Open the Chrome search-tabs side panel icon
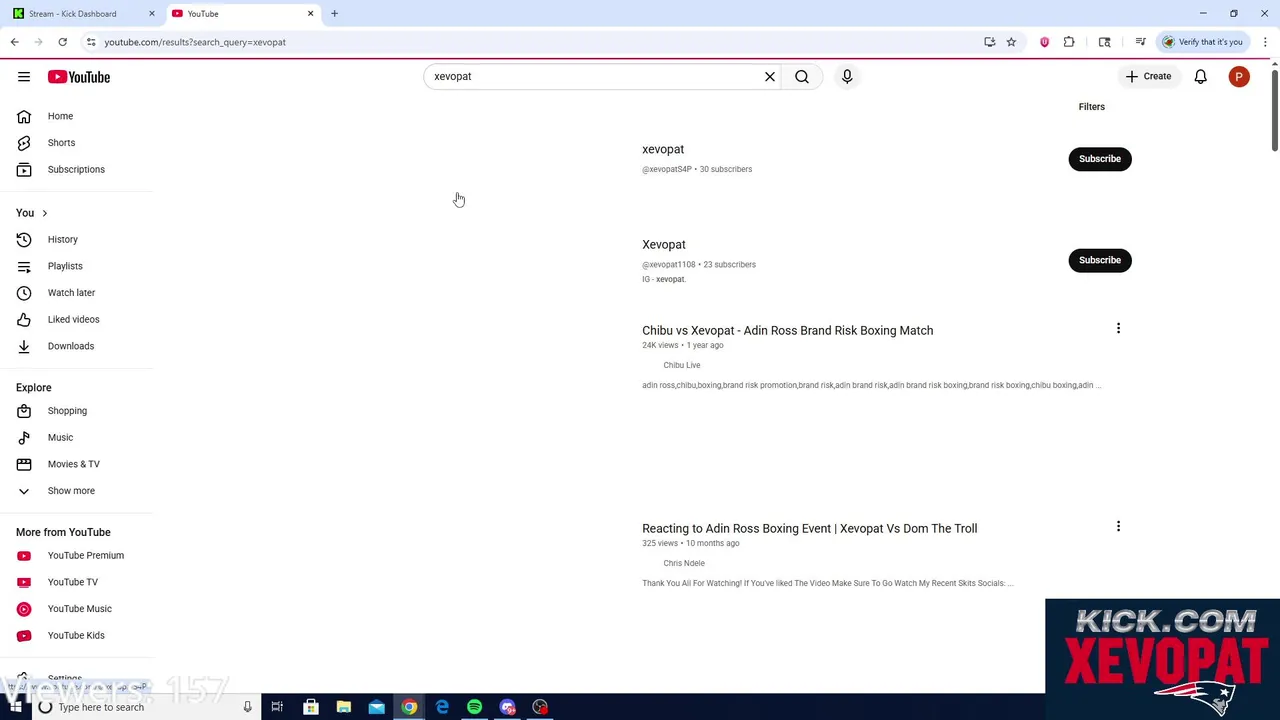The image size is (1280, 720). [1104, 42]
